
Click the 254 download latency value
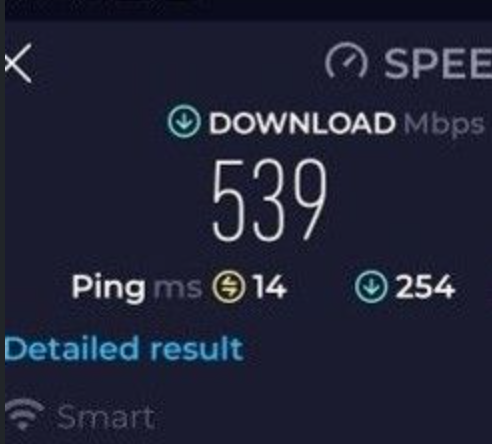(x=425, y=287)
